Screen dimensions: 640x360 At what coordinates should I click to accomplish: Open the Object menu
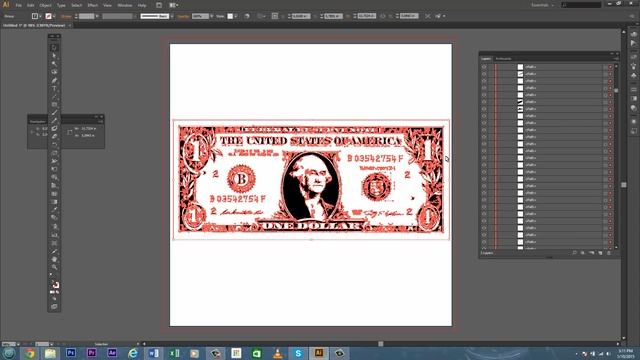tap(45, 5)
